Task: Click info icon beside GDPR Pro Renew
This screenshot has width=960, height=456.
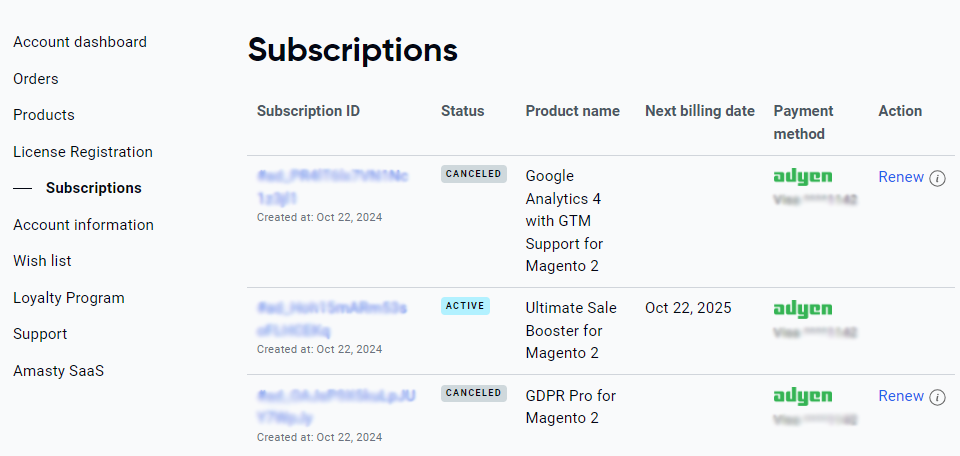Action: point(937,397)
